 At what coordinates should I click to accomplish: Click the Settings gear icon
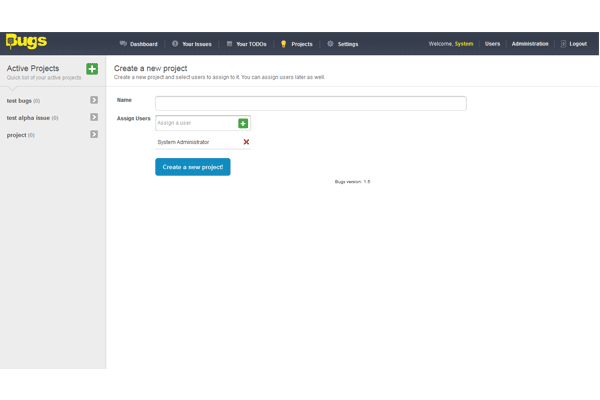(331, 44)
